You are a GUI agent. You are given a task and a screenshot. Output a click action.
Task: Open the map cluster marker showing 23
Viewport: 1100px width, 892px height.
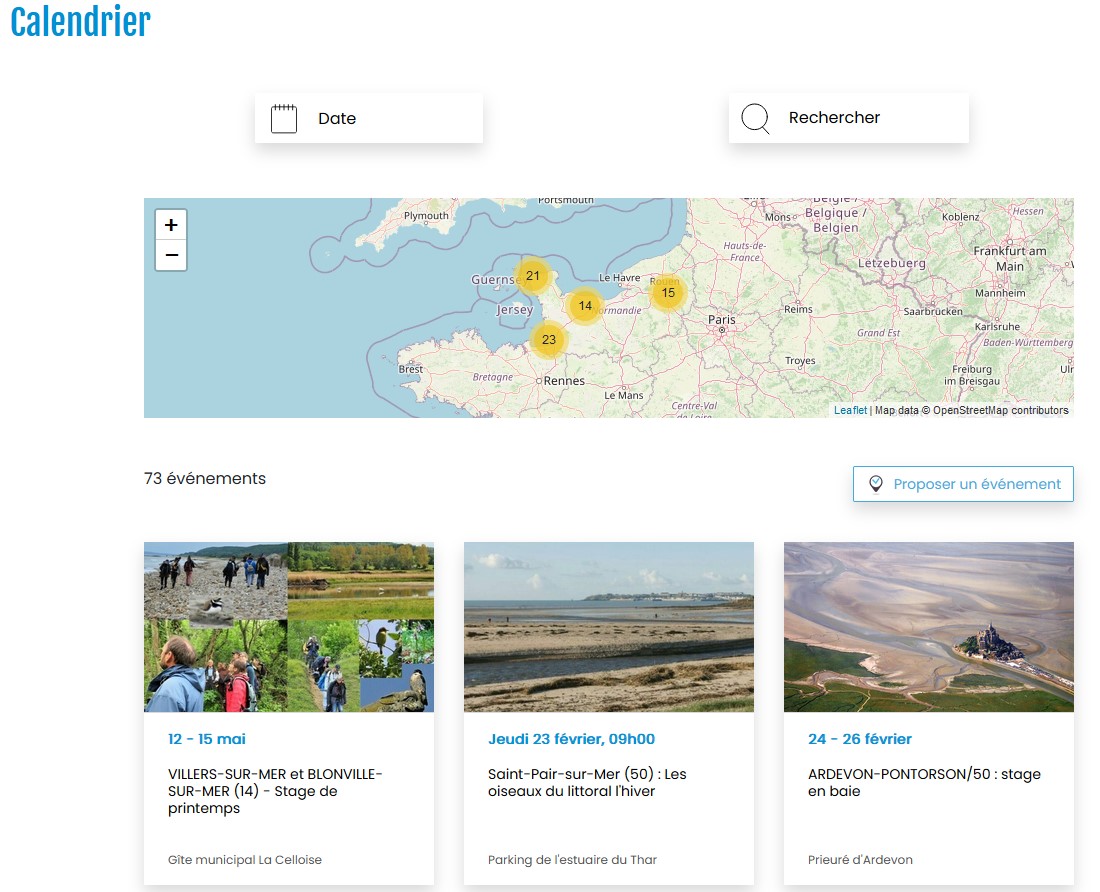(549, 339)
